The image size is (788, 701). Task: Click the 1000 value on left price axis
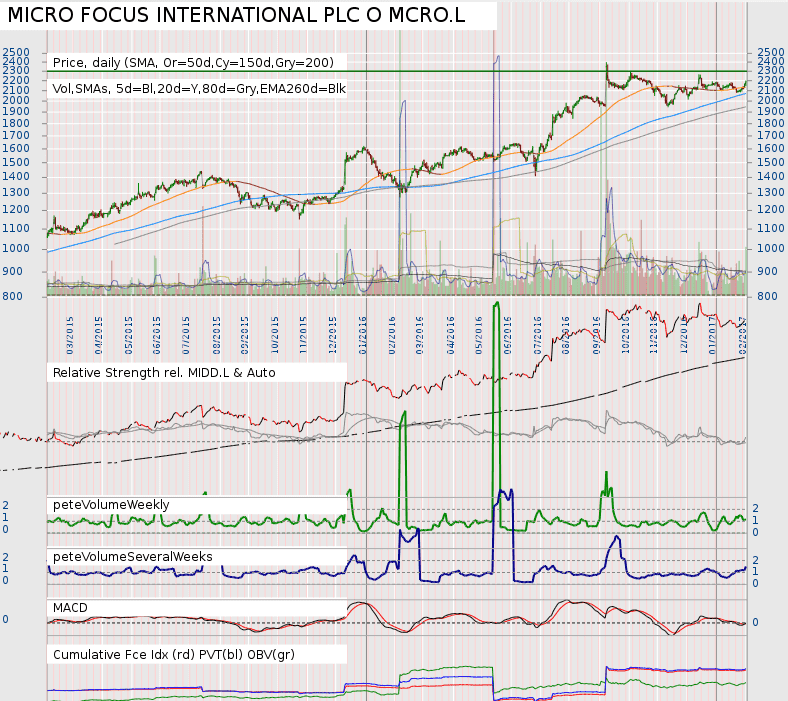coord(16,249)
